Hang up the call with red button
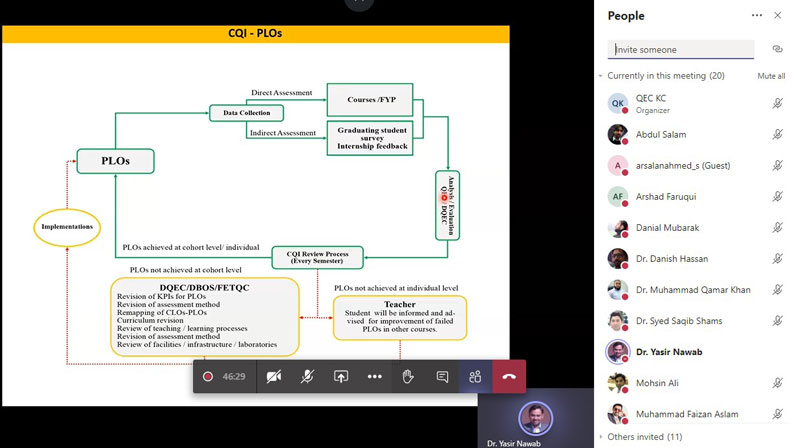 tap(509, 377)
